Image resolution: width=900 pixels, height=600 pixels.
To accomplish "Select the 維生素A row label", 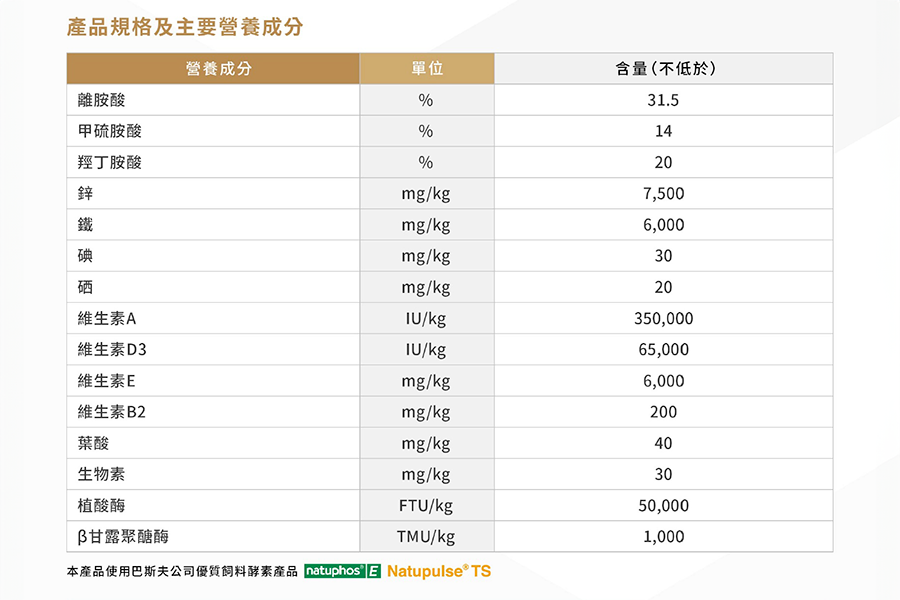I will point(106,318).
